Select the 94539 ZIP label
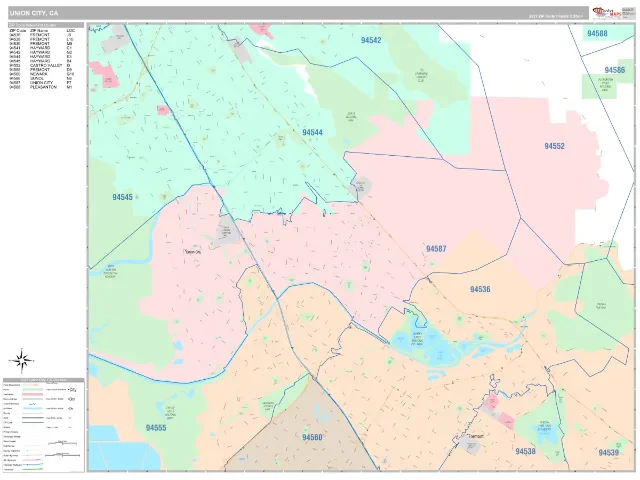The width and height of the screenshot is (640, 480). [x=609, y=452]
